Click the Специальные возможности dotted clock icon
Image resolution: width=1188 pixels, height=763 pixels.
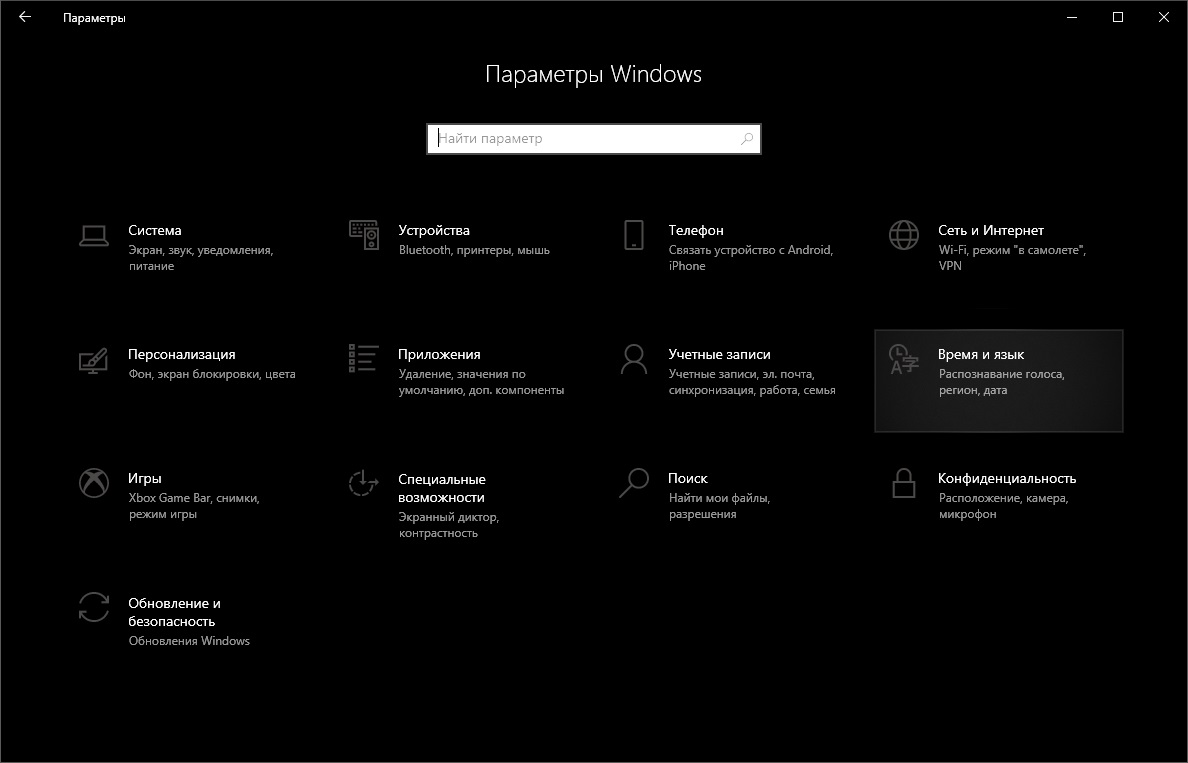364,483
